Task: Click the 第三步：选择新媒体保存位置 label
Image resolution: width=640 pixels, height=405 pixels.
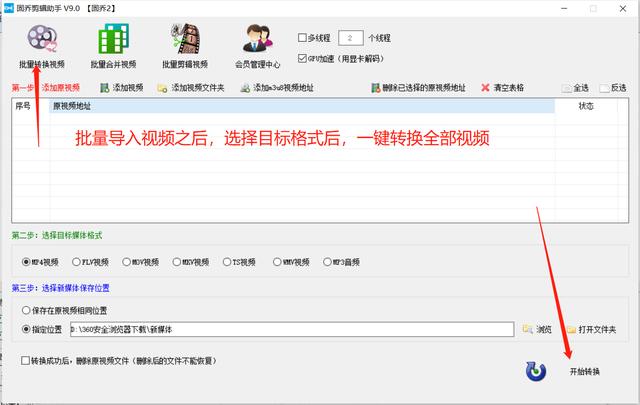Action: (60, 288)
